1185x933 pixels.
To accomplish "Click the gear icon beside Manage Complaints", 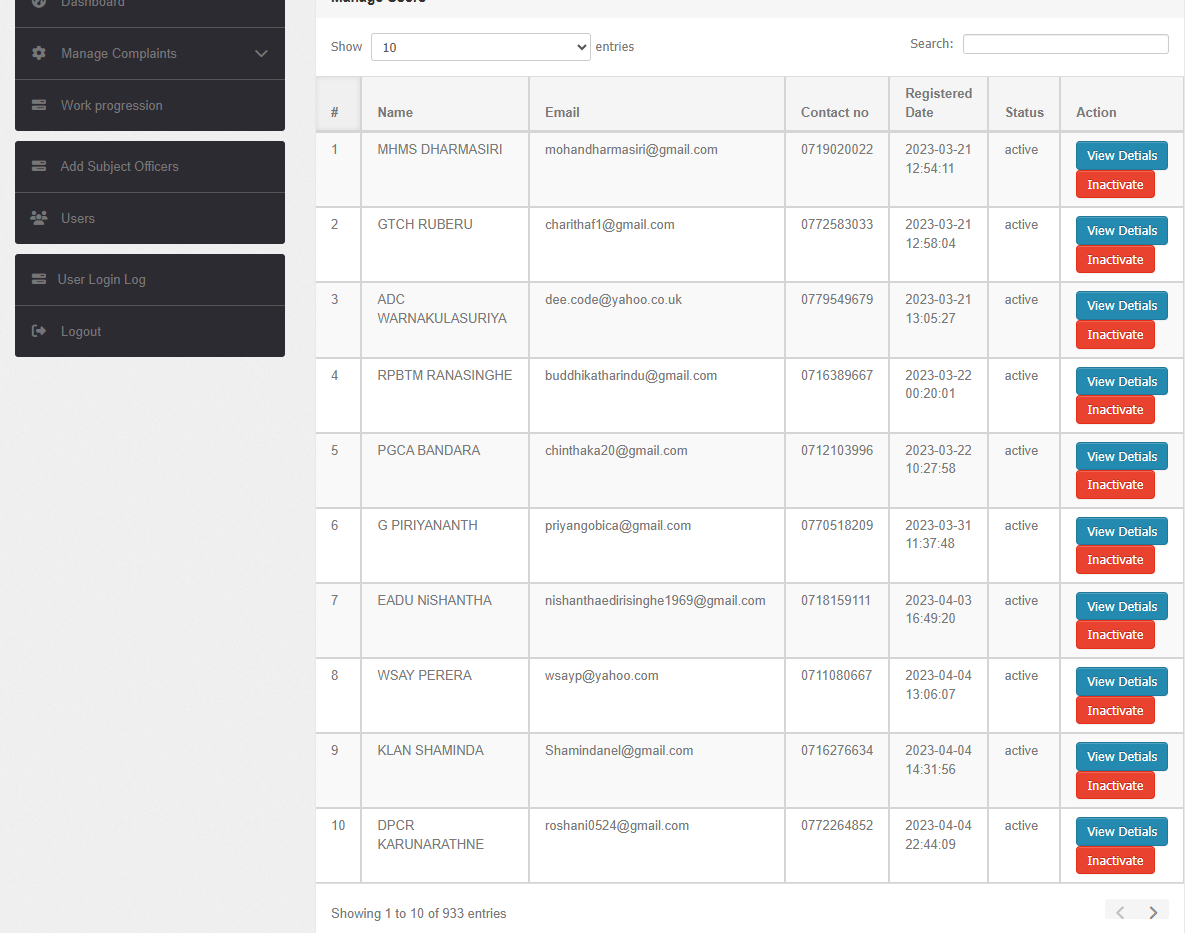I will point(39,53).
